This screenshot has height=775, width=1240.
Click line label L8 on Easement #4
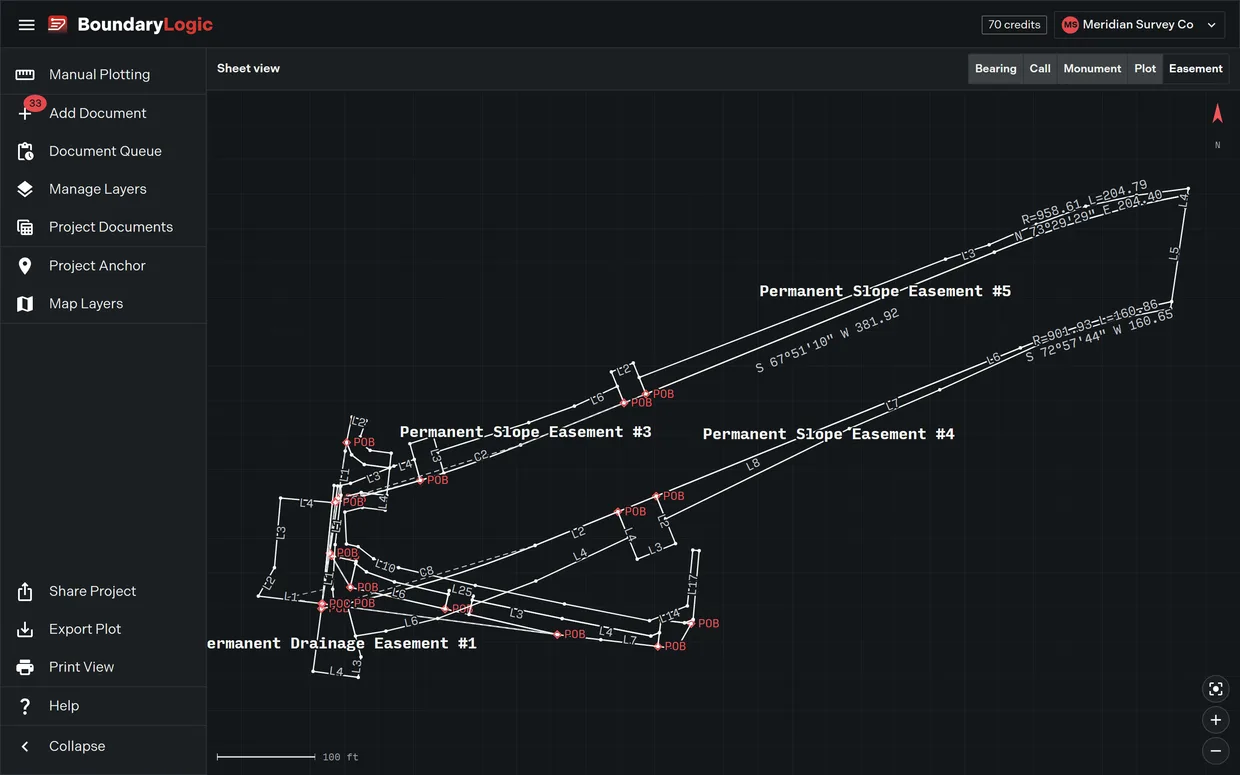[753, 464]
